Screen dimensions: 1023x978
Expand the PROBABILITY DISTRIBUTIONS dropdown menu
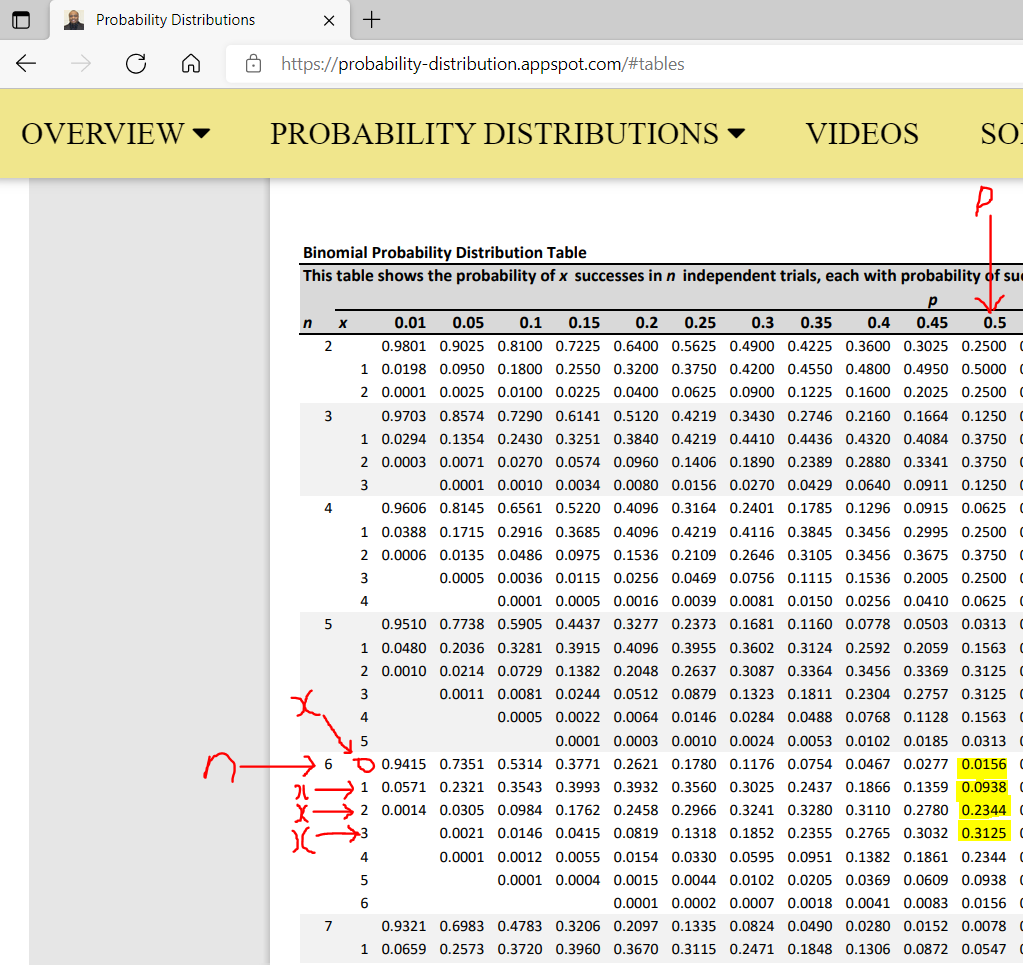coord(507,134)
